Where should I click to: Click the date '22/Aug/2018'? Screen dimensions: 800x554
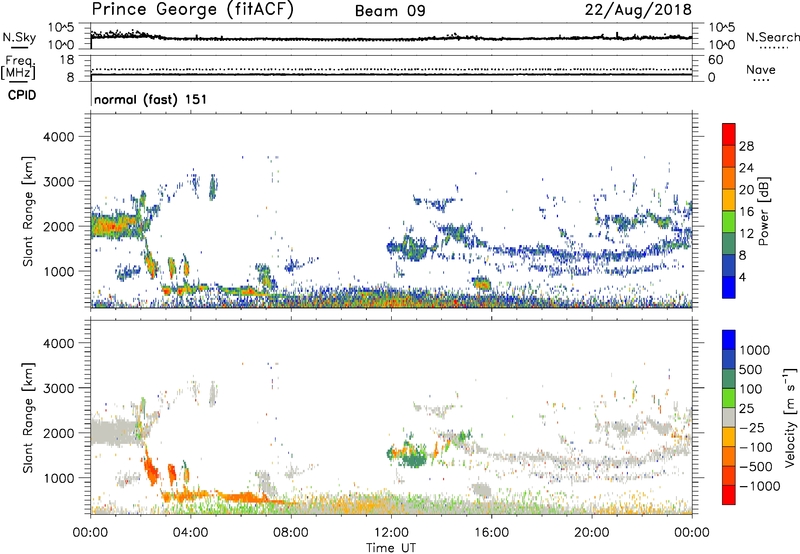coord(638,10)
